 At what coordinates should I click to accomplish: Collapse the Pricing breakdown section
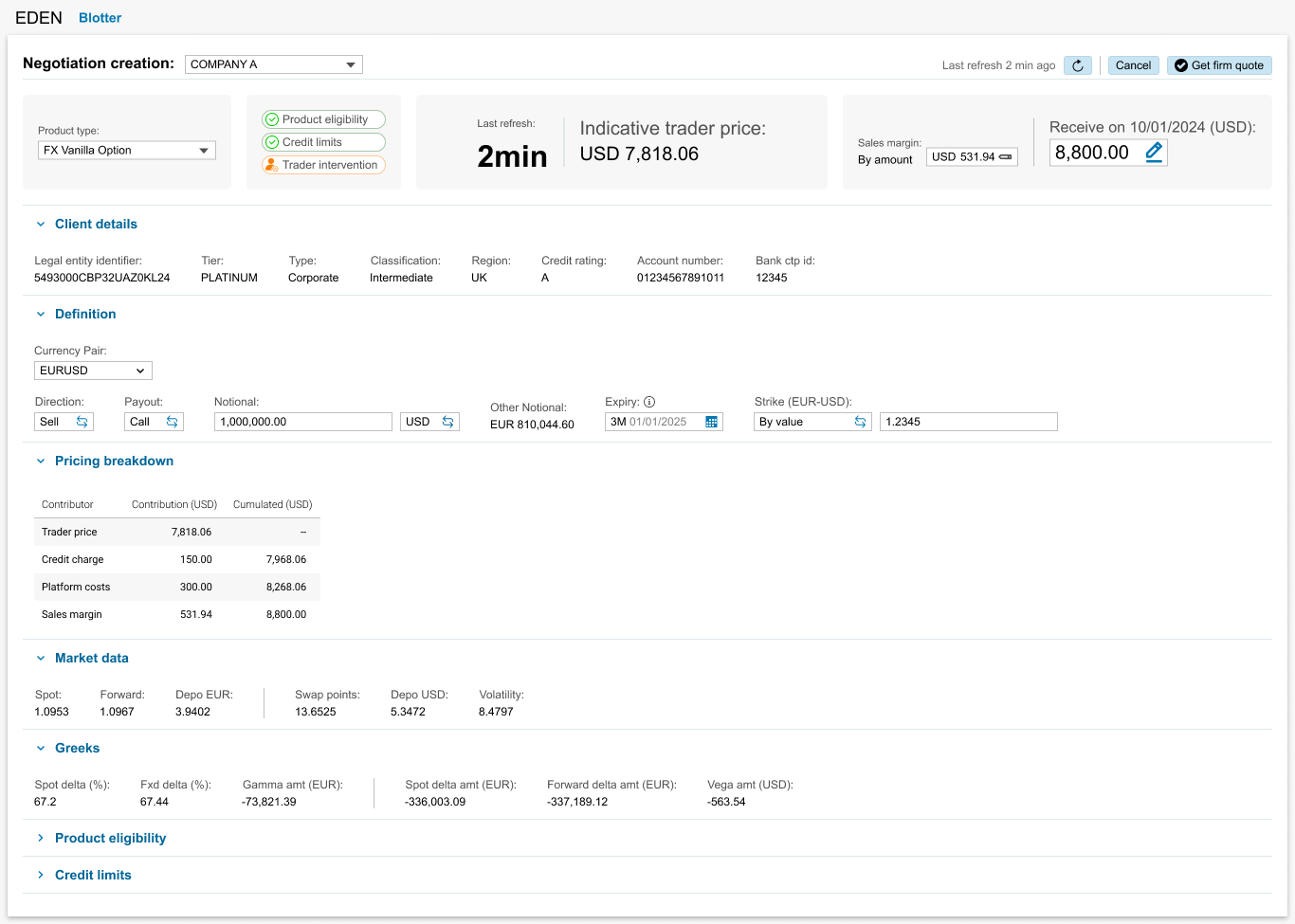(41, 462)
